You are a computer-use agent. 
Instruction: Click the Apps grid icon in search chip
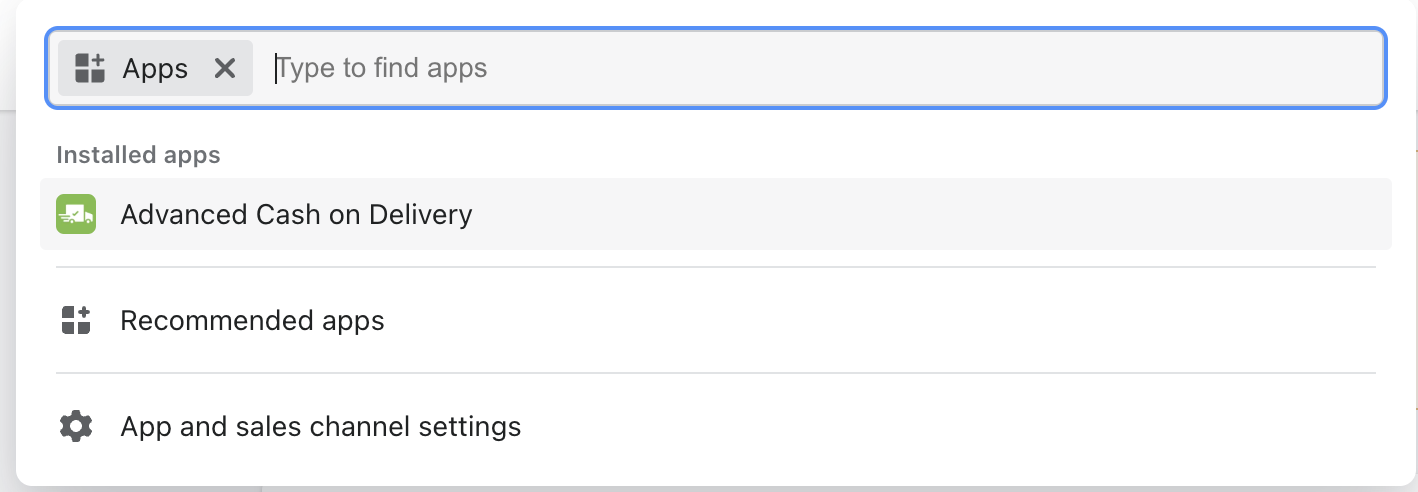90,68
